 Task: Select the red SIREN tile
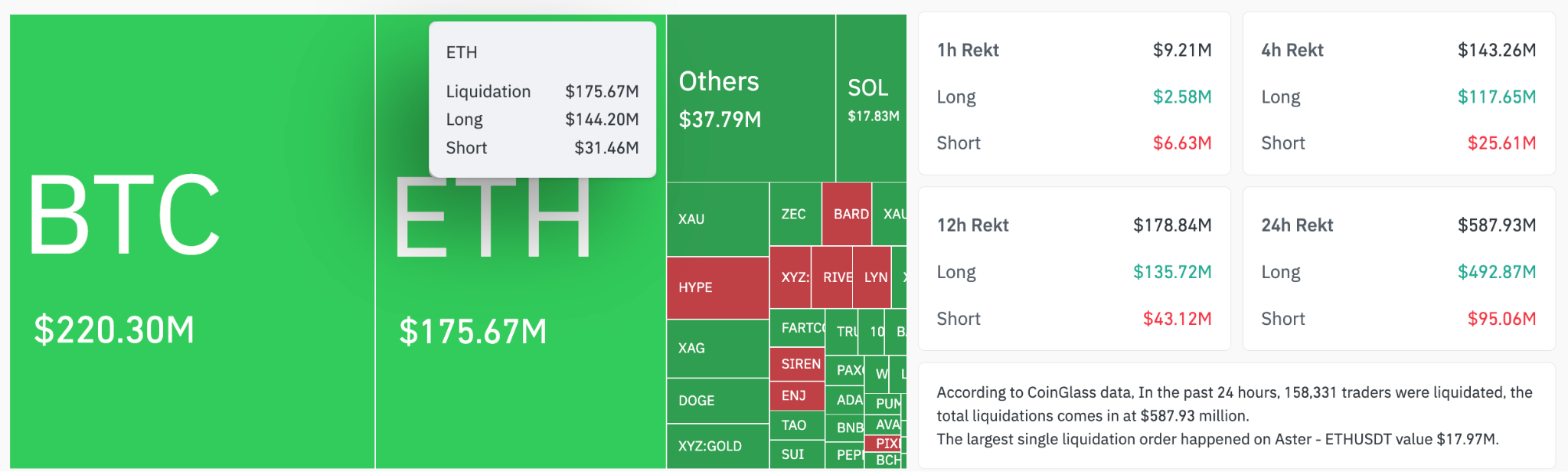pyautogui.click(x=797, y=364)
